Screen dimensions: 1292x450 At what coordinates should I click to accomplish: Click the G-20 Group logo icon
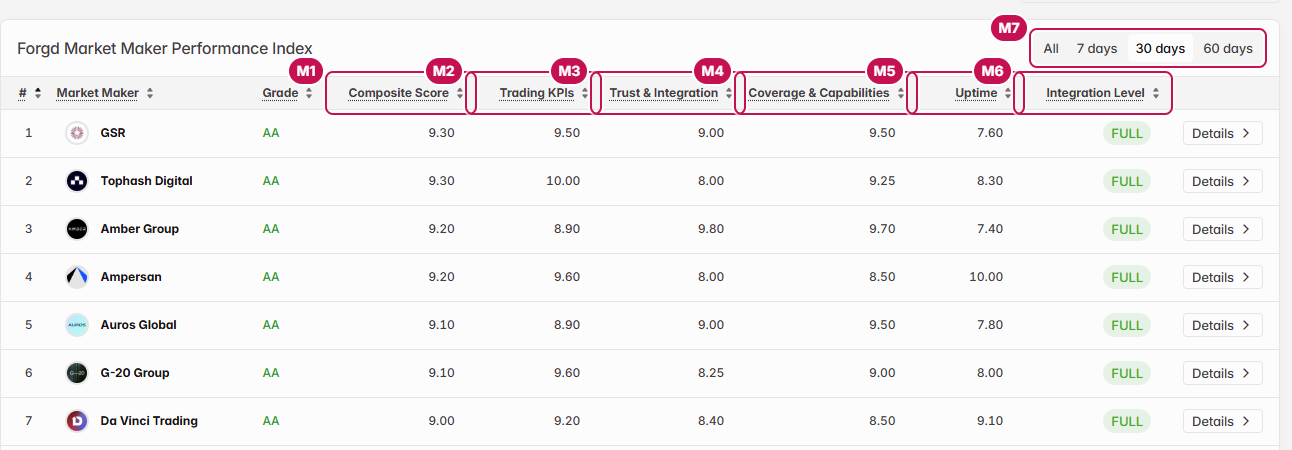(77, 373)
